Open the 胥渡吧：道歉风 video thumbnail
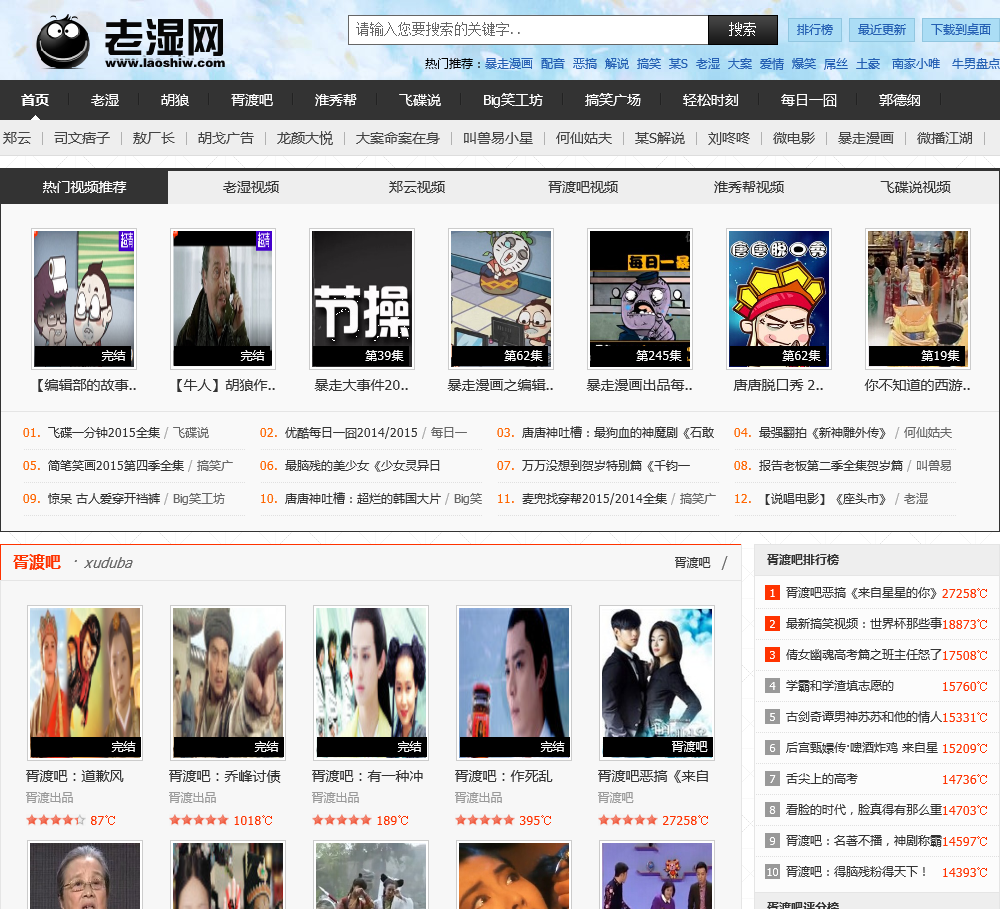The width and height of the screenshot is (1000, 909). 85,683
